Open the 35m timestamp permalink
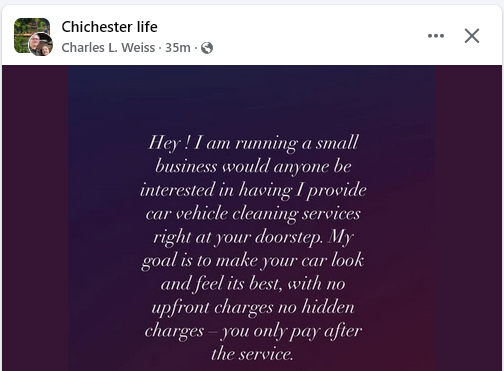Image resolution: width=504 pixels, height=371 pixels. (x=178, y=48)
